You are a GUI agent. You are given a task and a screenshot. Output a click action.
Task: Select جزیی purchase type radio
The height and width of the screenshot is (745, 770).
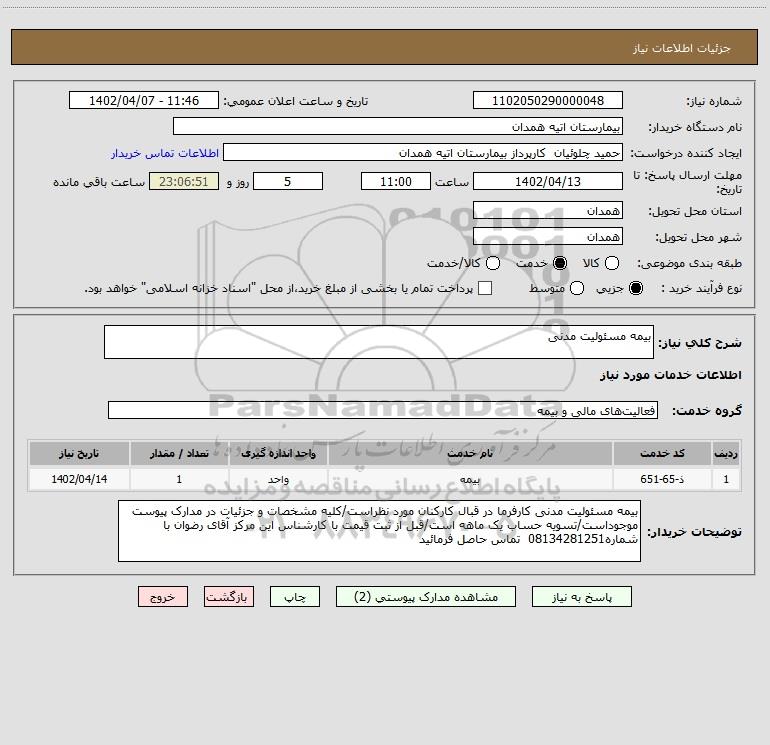pyautogui.click(x=635, y=288)
